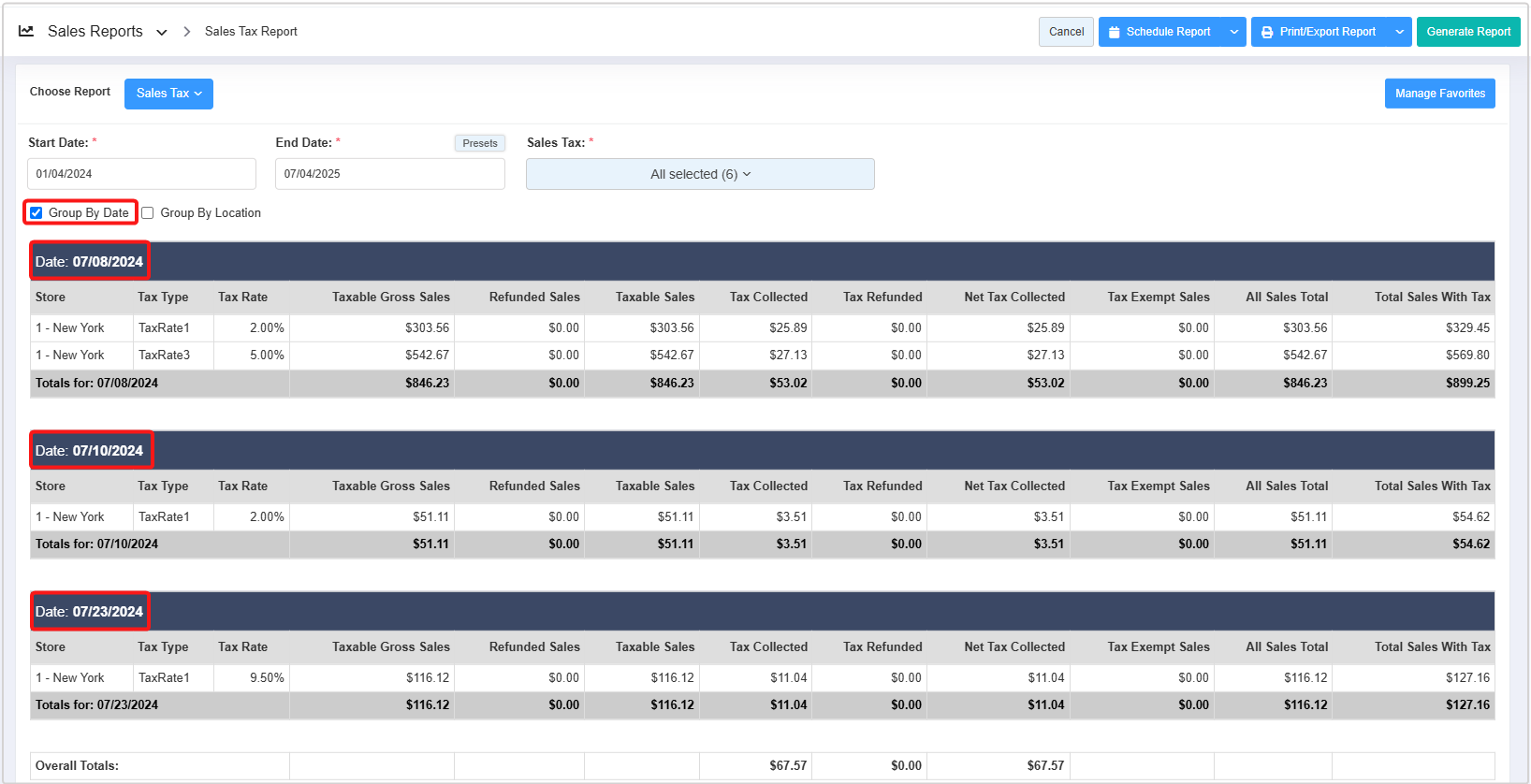
Task: Click the Sales Reports chart icon
Action: coord(26,31)
